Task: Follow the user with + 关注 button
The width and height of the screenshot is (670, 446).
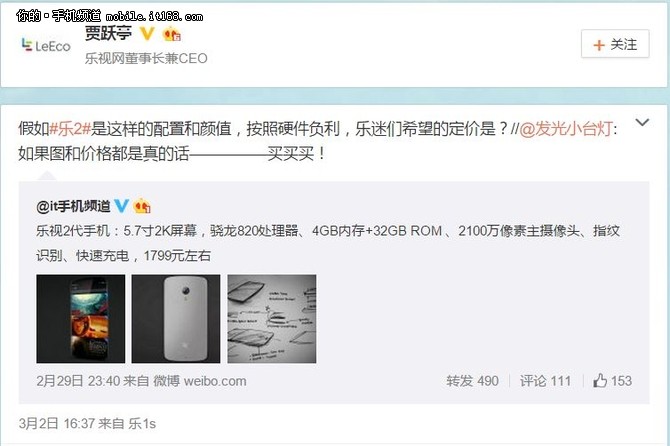Action: [615, 44]
